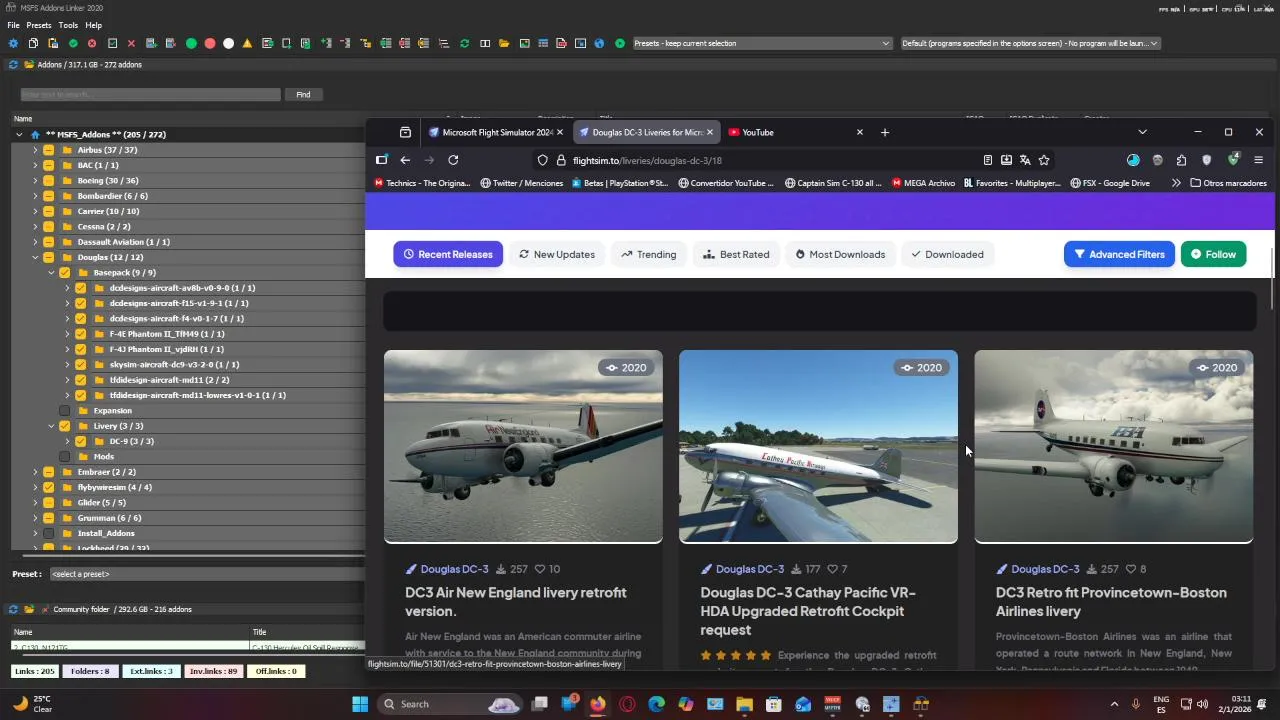Viewport: 1280px width, 720px height.
Task: Select the Trending filter
Action: [648, 254]
